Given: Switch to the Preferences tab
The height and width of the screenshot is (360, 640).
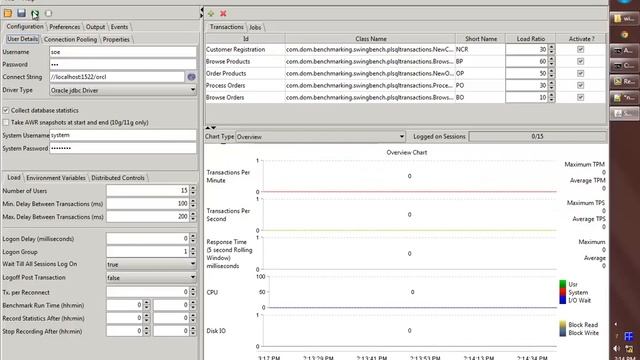Looking at the screenshot, I should tap(64, 27).
